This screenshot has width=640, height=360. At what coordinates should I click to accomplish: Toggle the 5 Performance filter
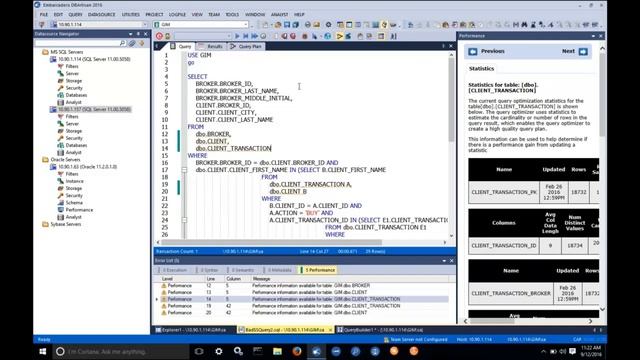pyautogui.click(x=319, y=270)
